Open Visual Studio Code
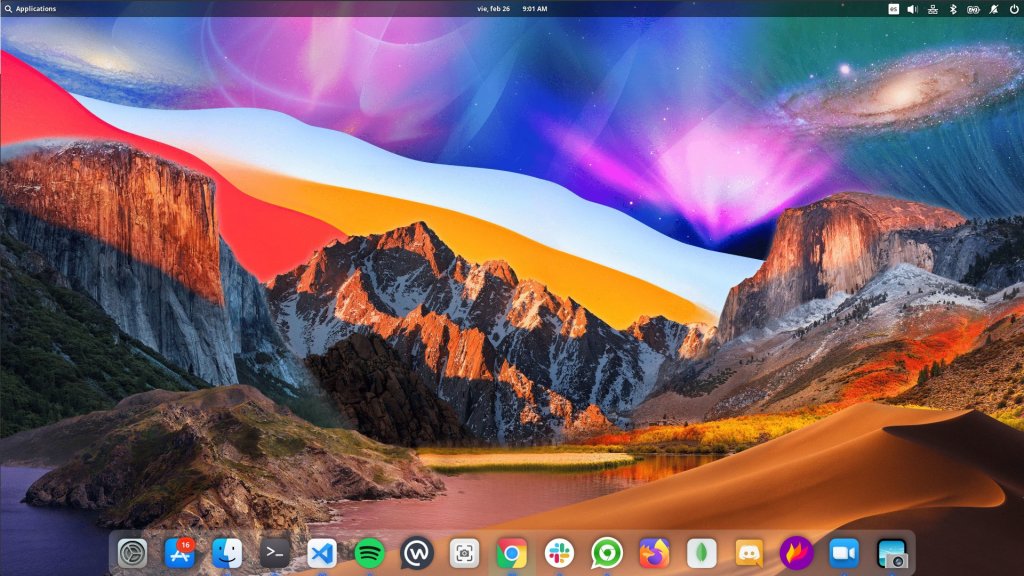 pyautogui.click(x=322, y=553)
